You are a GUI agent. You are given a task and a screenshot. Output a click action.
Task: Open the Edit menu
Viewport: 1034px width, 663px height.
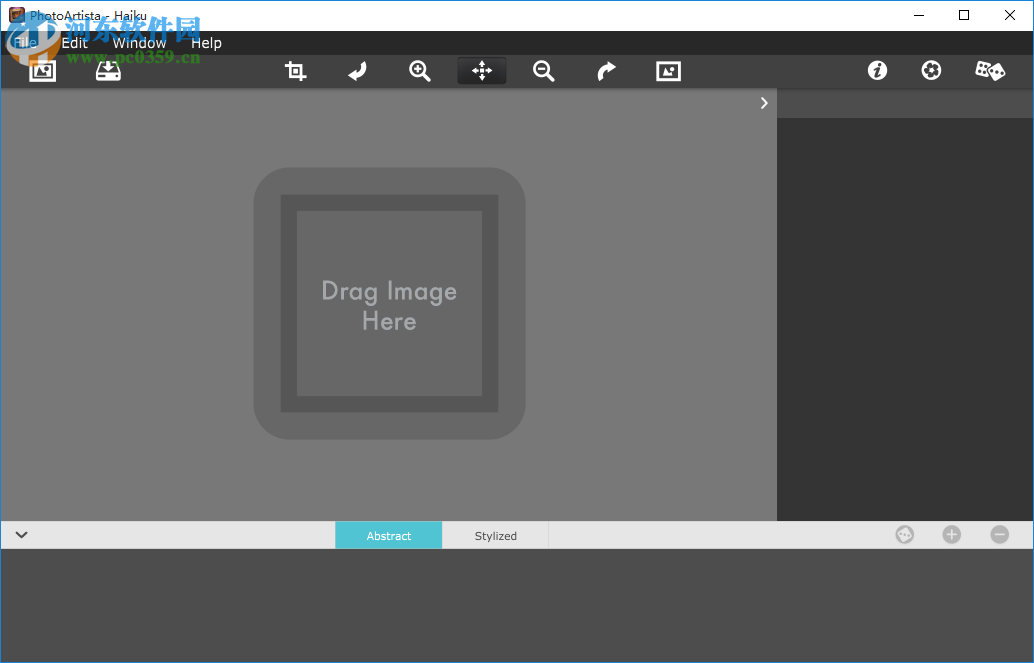click(75, 43)
